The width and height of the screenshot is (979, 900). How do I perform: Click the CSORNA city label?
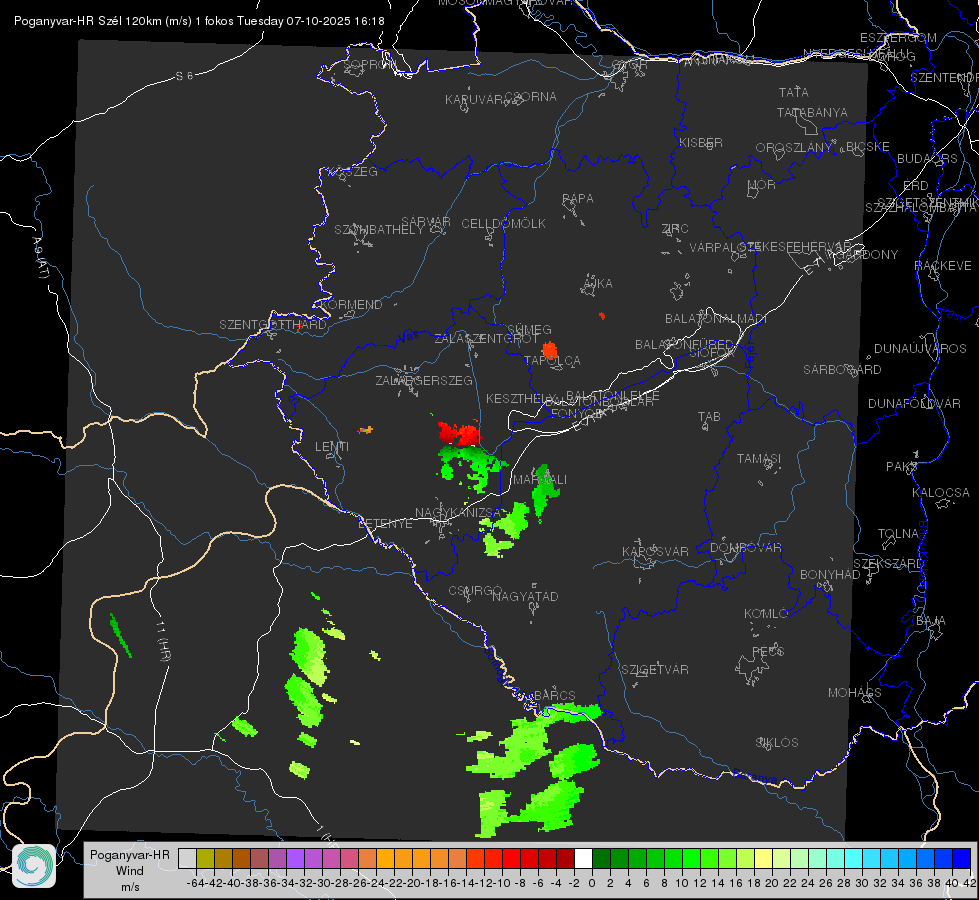tap(531, 97)
